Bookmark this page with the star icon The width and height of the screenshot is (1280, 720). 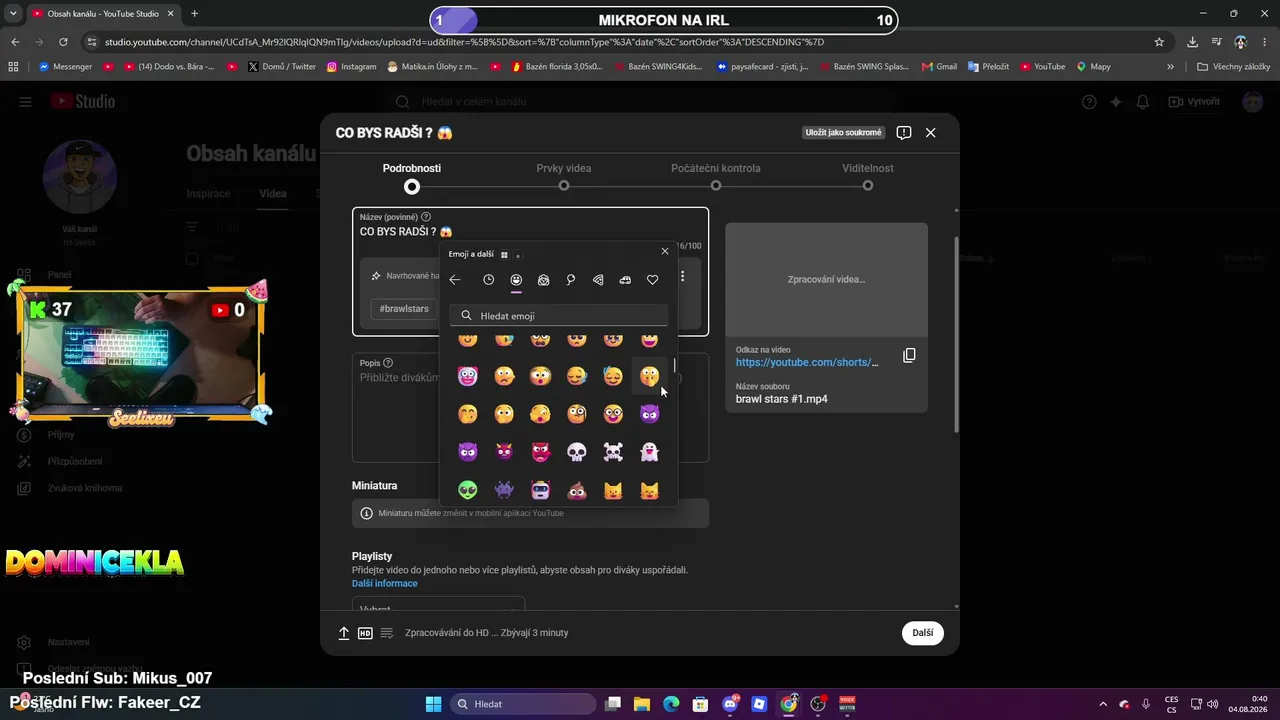[x=1159, y=42]
